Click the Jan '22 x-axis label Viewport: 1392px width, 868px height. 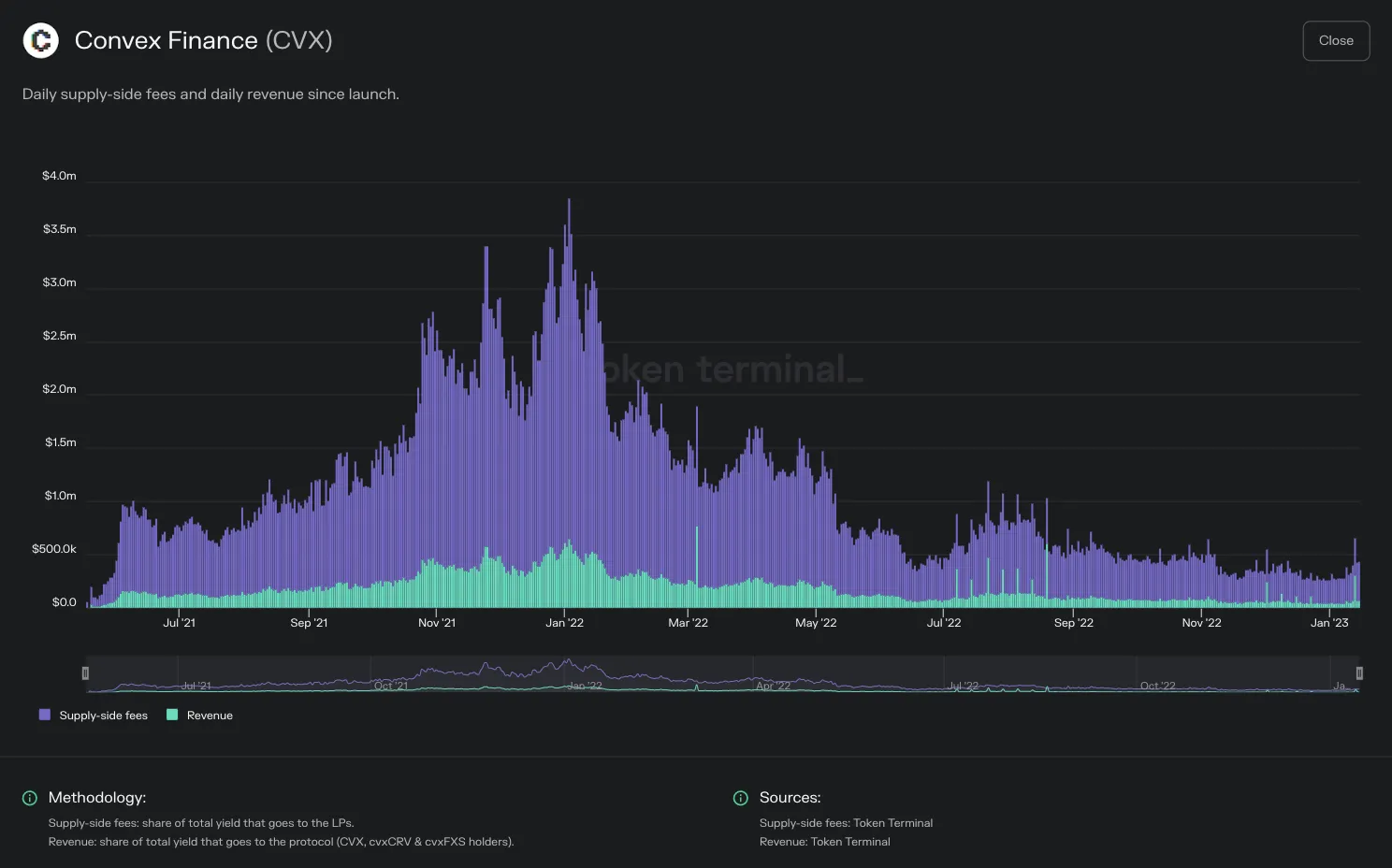pyautogui.click(x=565, y=623)
